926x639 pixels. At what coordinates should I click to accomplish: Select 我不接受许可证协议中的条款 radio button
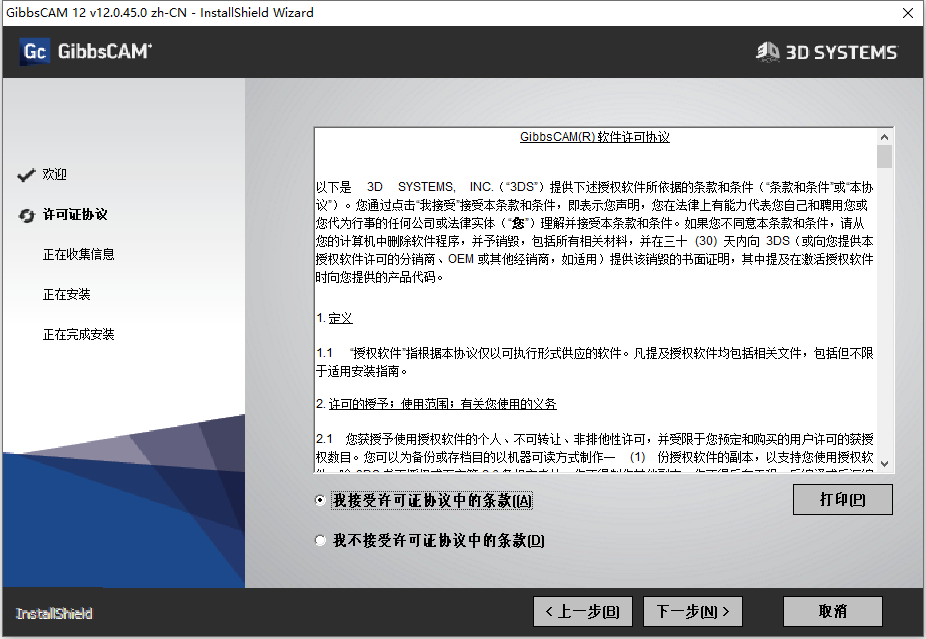tap(320, 540)
